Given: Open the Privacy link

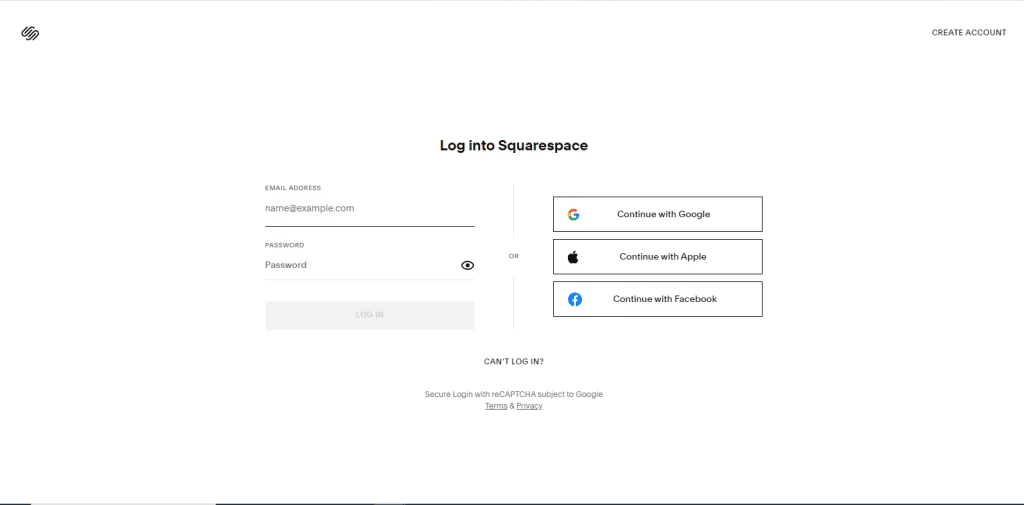Looking at the screenshot, I should click(x=529, y=406).
